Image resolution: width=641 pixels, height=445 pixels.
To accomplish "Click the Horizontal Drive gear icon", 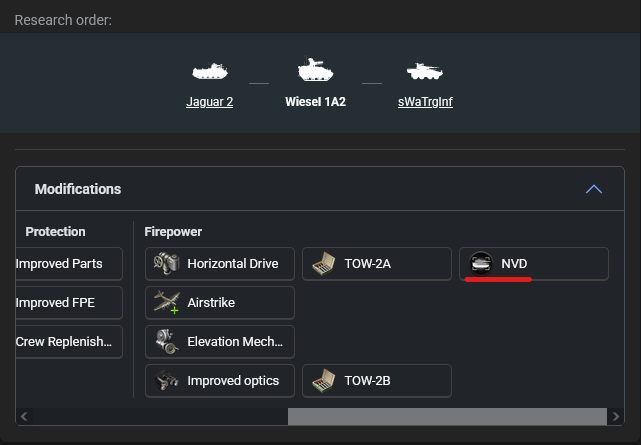I will tap(166, 264).
